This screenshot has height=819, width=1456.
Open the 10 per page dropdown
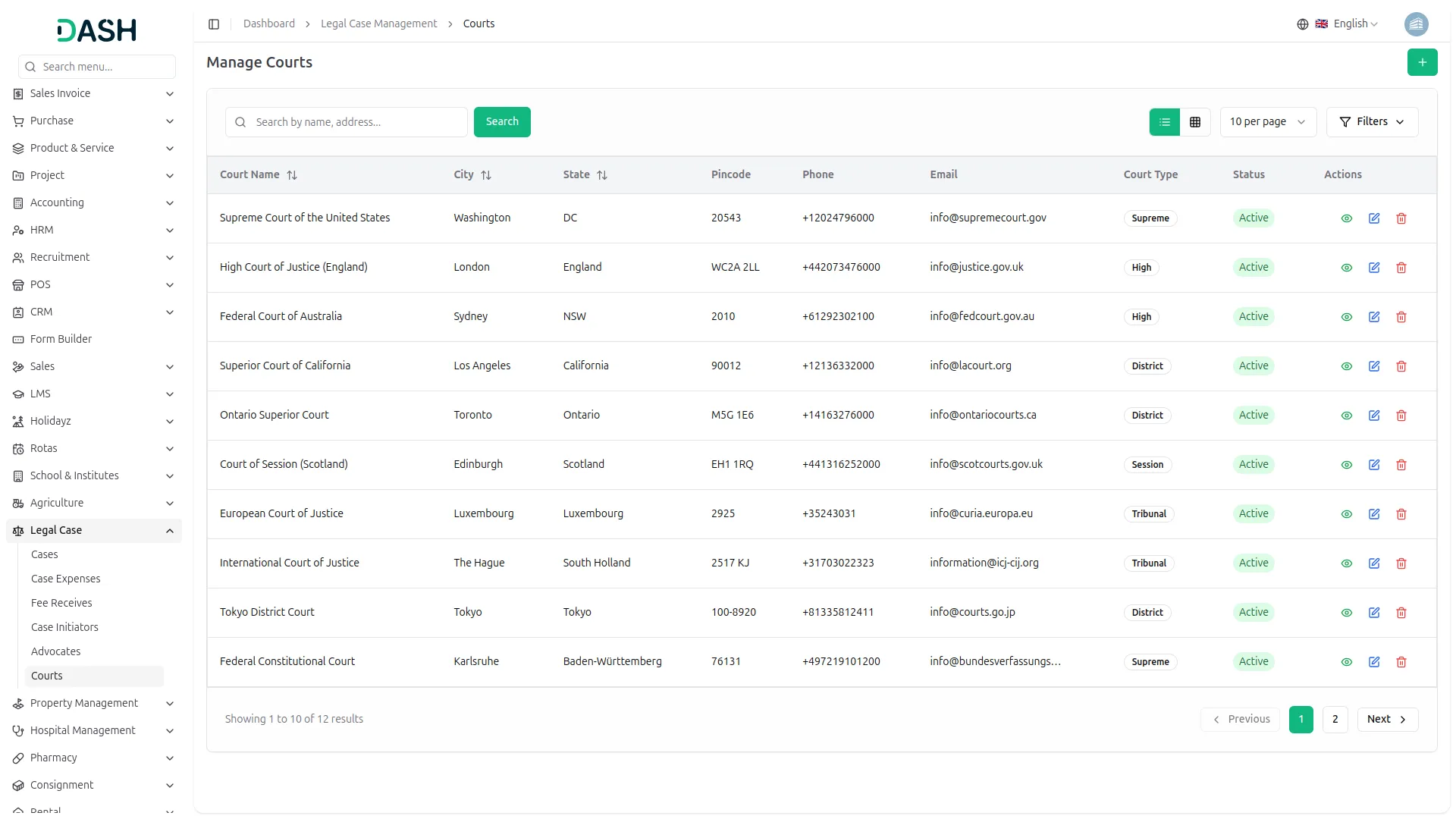[1267, 121]
